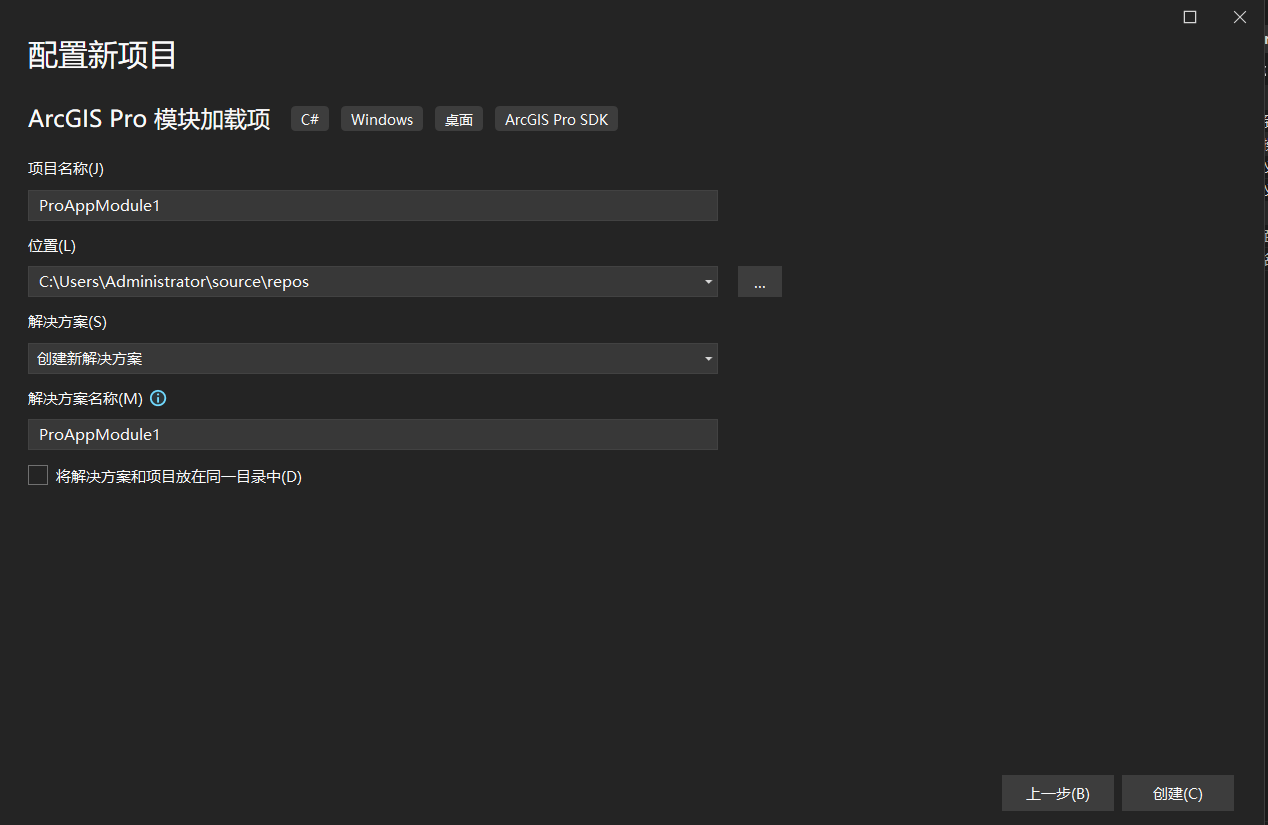Viewport: 1268px width, 825px height.
Task: Click into the 解决方案名称 text field
Action: 373,434
